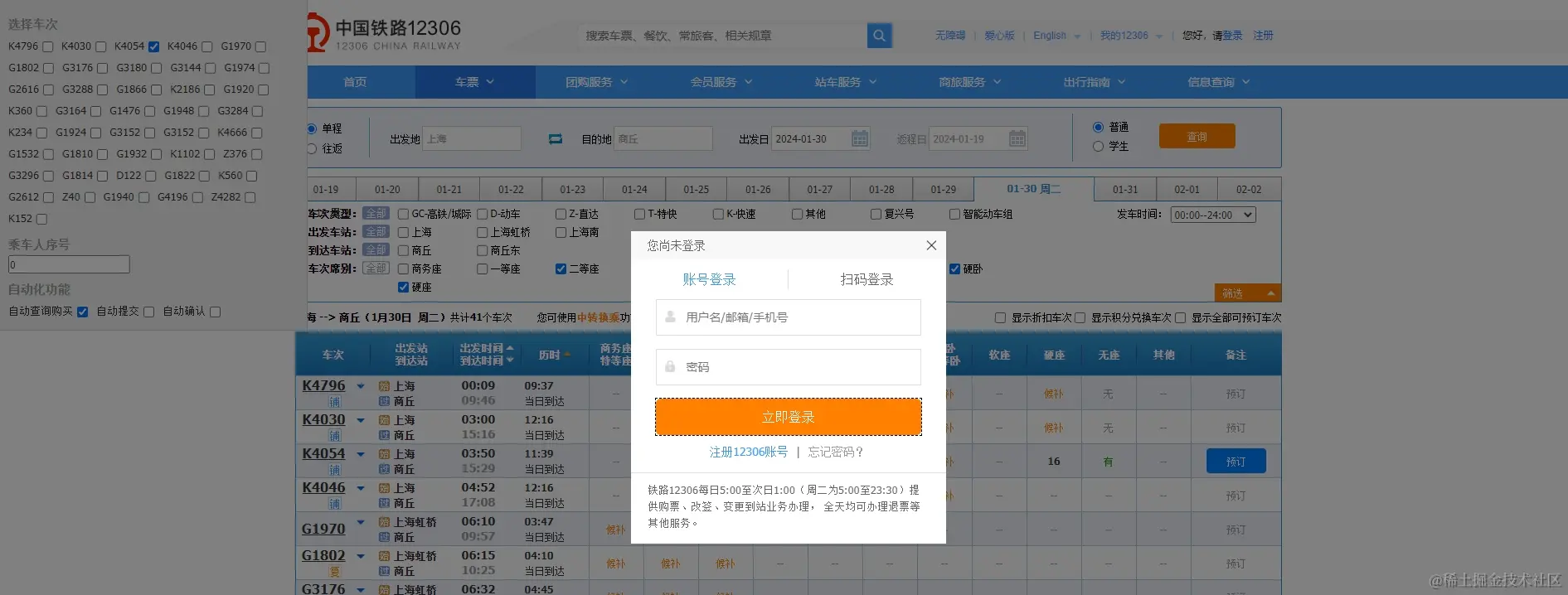Open train number K4046 link

[323, 487]
